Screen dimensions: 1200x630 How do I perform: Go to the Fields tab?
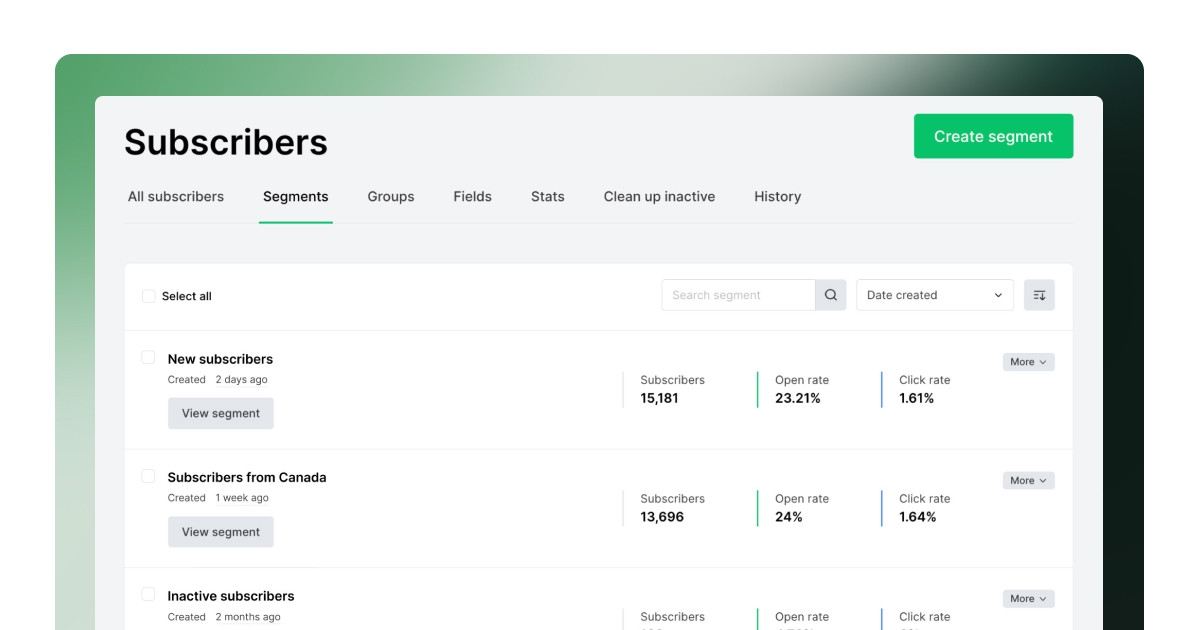(x=472, y=197)
